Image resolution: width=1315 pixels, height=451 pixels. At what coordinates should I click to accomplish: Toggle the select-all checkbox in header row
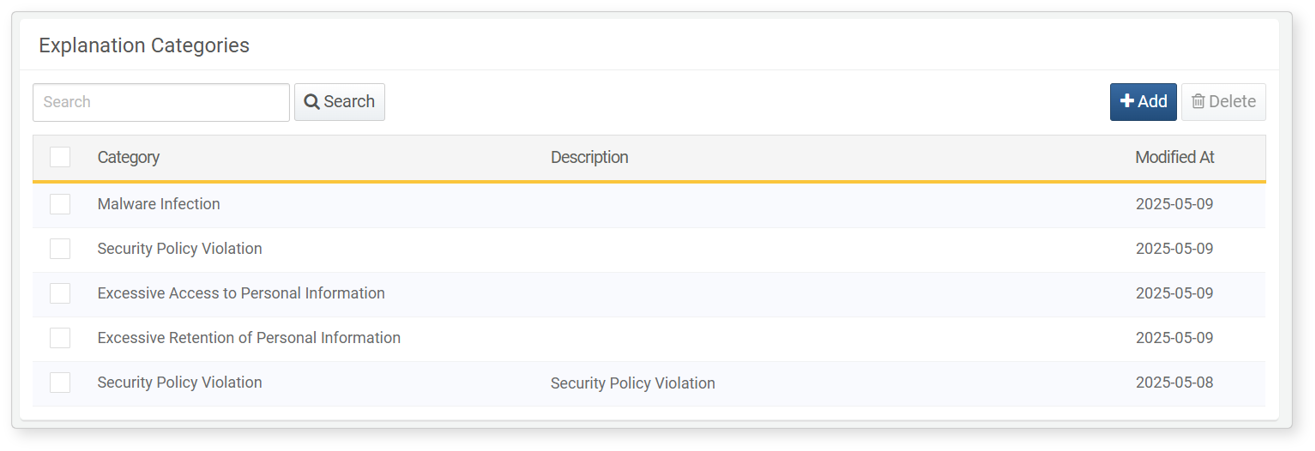[x=60, y=157]
